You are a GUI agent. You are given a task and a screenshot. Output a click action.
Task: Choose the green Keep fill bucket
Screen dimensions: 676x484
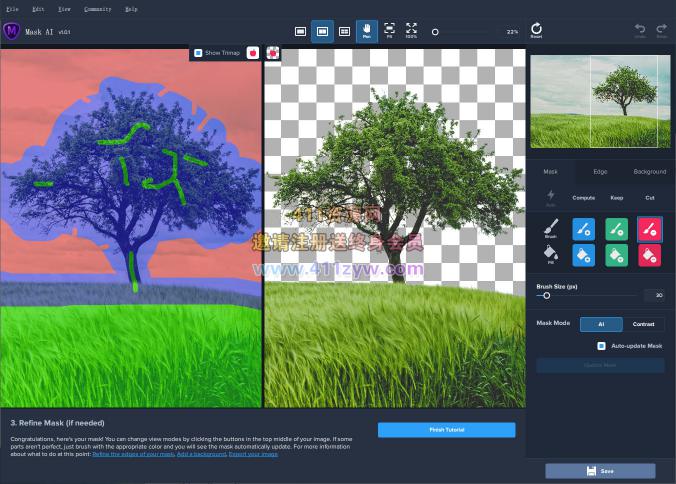click(616, 255)
